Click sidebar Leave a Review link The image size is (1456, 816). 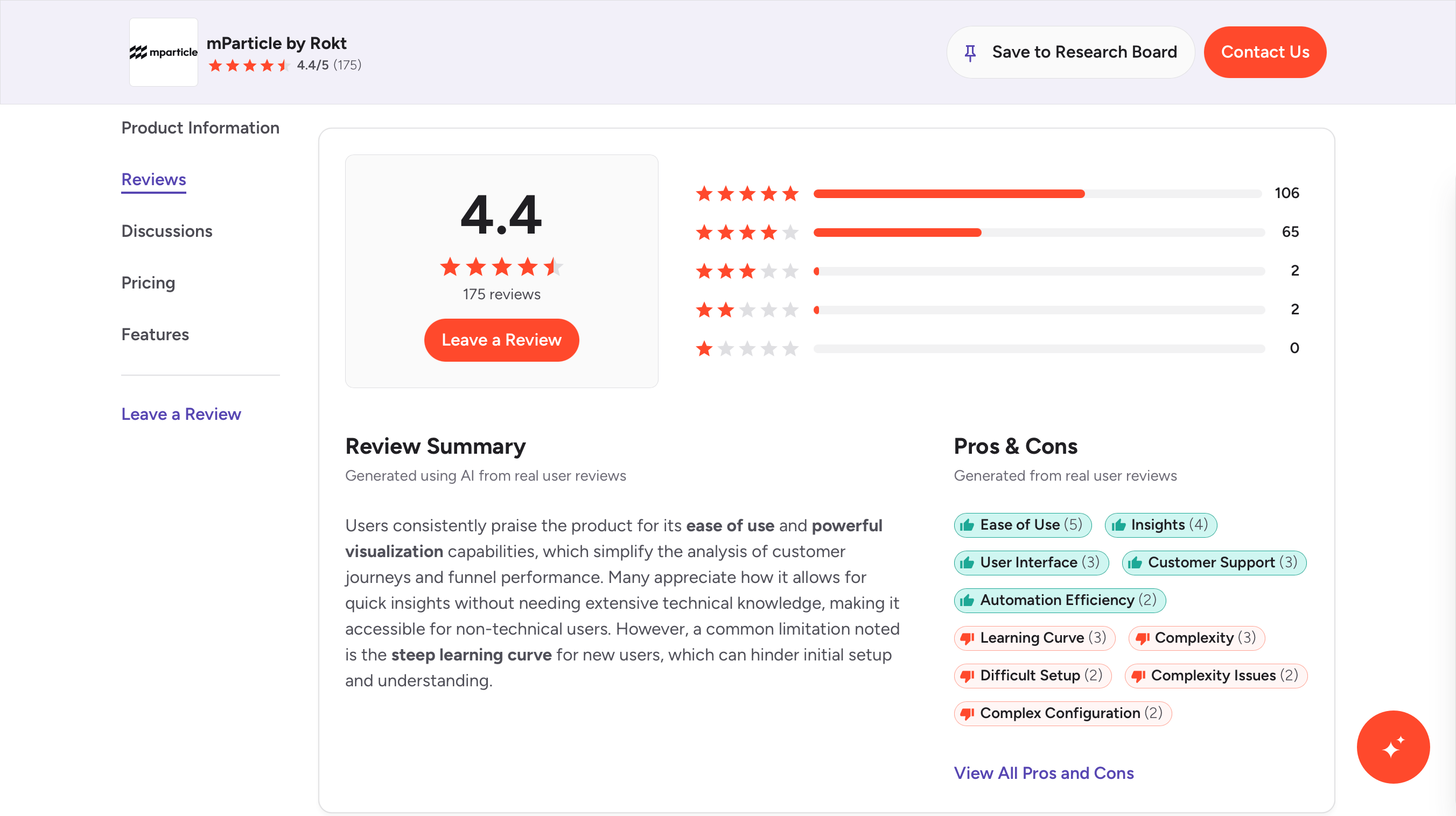tap(181, 413)
